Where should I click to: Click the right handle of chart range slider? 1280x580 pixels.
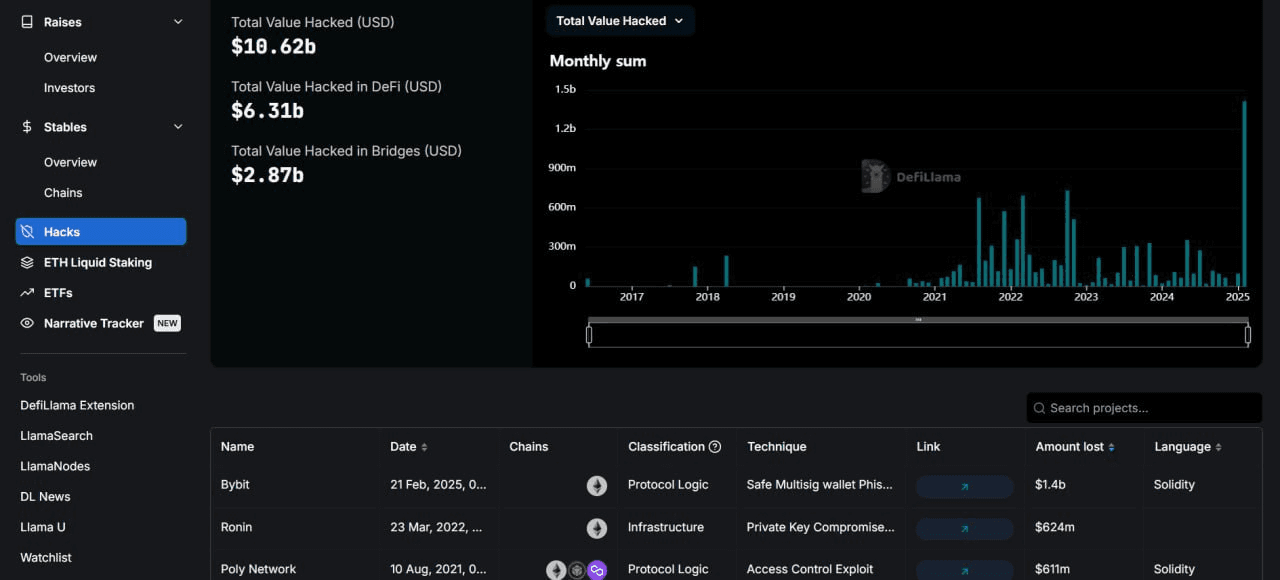click(1248, 335)
